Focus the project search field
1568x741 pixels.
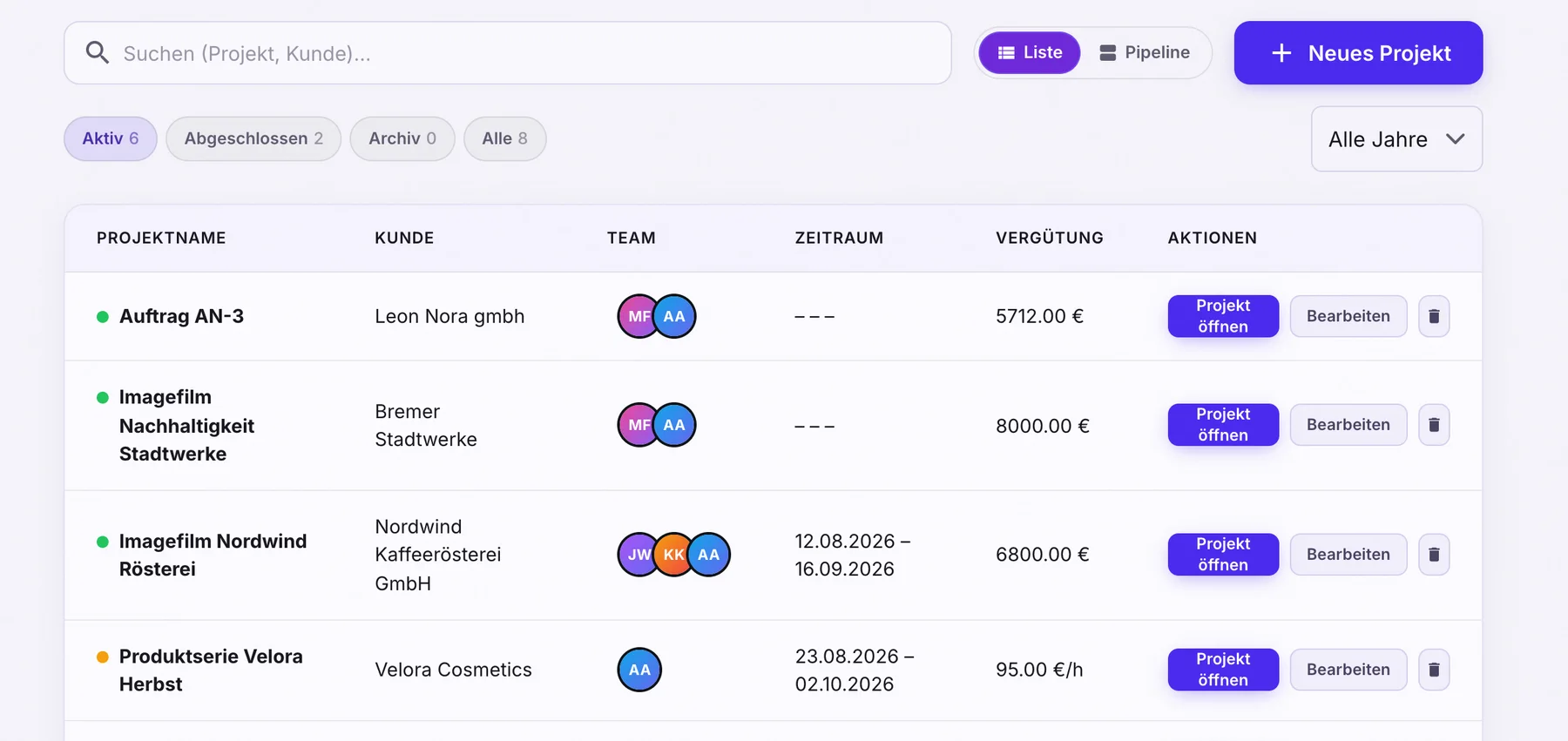tap(508, 53)
